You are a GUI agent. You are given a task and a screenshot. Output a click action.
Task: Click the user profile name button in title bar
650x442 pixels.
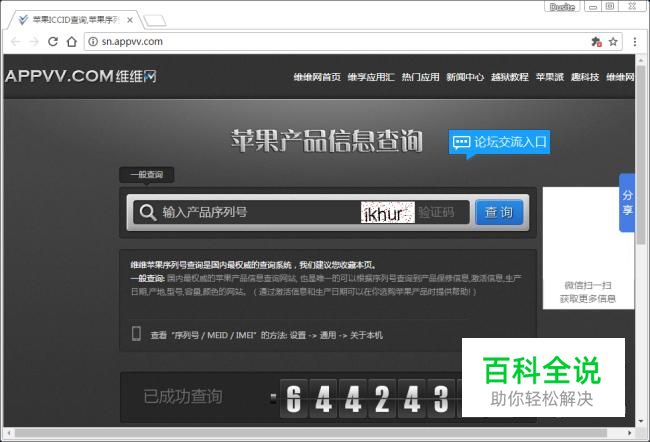pos(562,7)
